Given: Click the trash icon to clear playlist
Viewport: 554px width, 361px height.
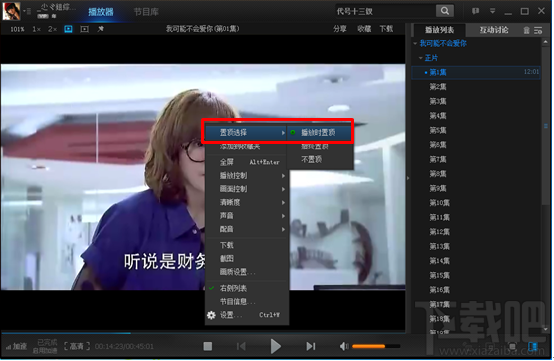Looking at the screenshot, I should (526, 30).
